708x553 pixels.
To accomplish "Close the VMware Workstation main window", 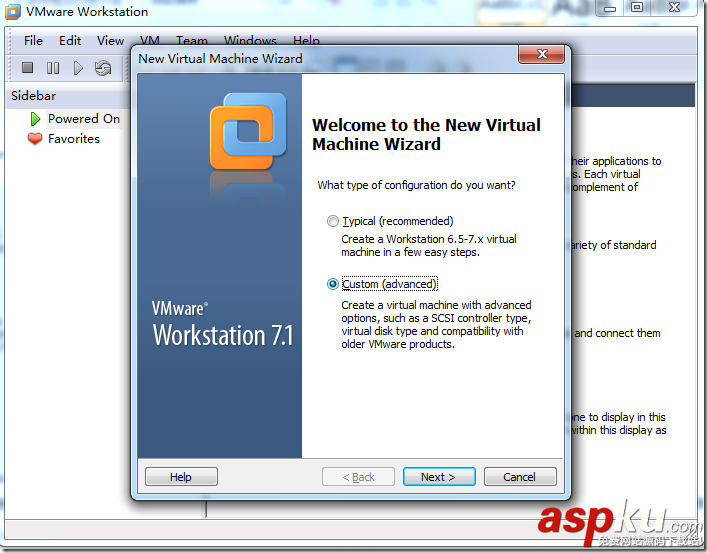I will coord(675,8).
